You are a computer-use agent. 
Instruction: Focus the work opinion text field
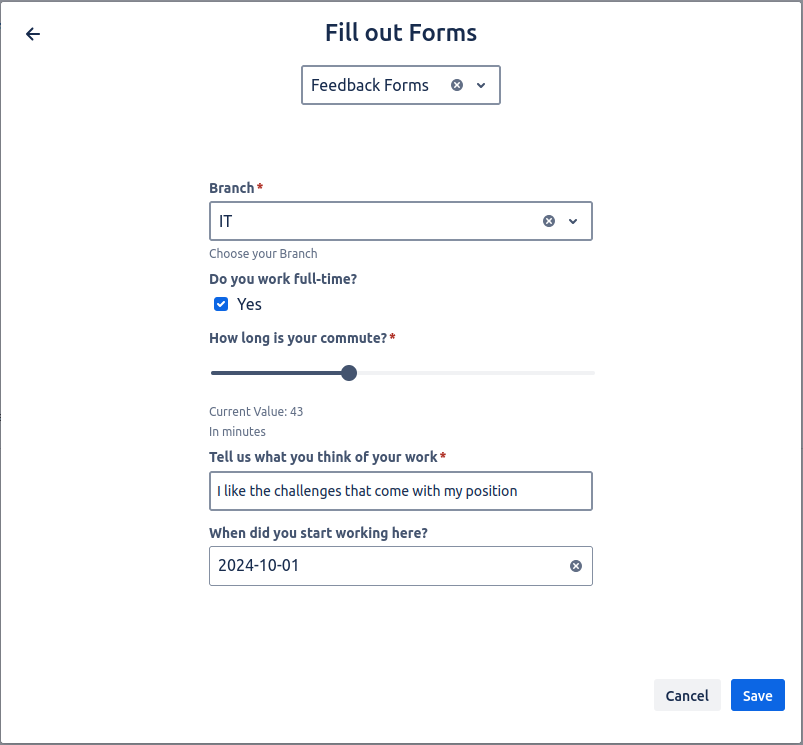[x=400, y=491]
